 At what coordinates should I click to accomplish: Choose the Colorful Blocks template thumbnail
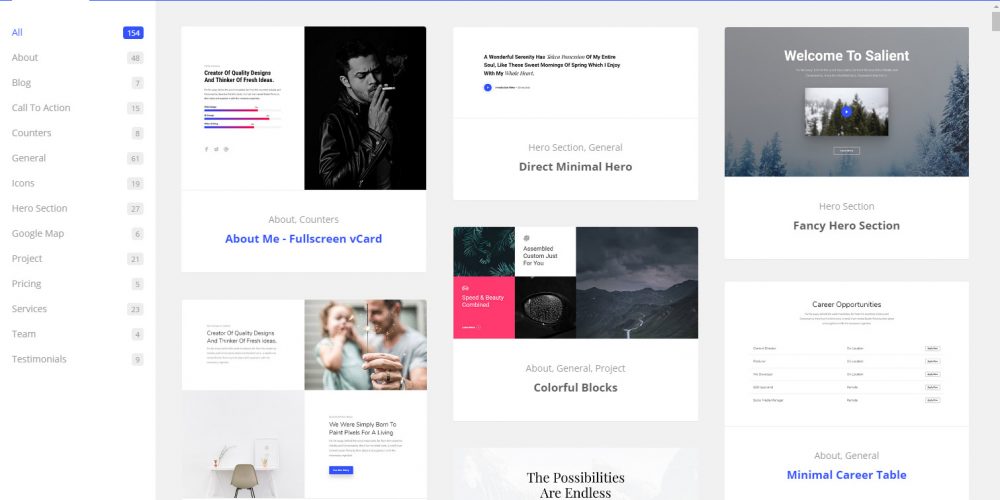(575, 283)
